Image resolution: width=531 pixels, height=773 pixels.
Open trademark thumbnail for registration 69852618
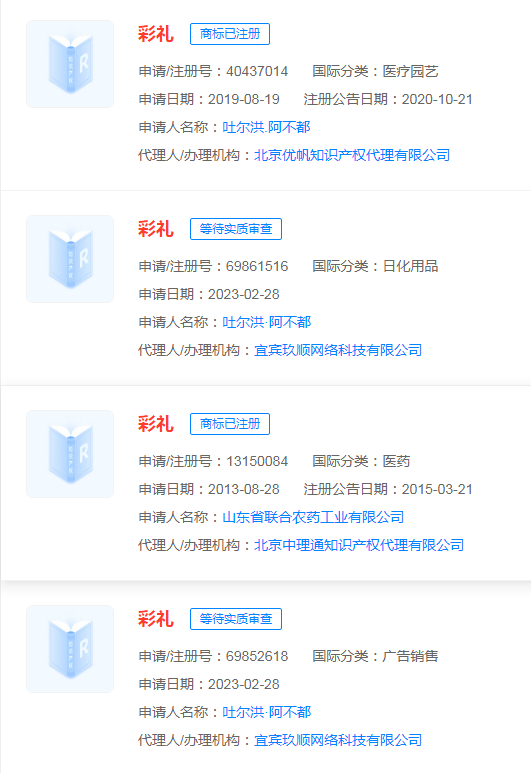[70, 649]
